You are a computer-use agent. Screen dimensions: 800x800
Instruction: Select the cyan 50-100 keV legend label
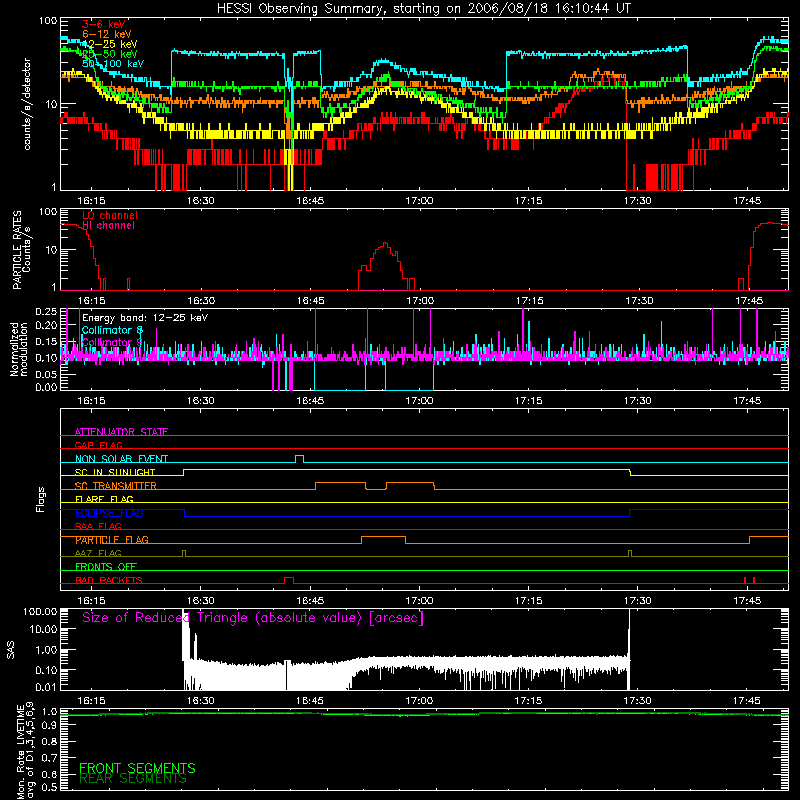[113, 64]
